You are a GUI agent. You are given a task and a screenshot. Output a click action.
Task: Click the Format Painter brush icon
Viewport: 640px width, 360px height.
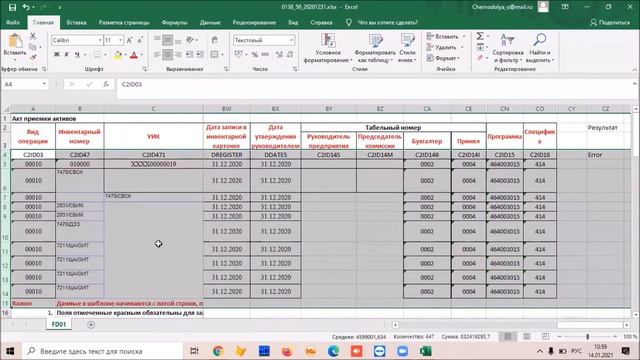point(33,58)
